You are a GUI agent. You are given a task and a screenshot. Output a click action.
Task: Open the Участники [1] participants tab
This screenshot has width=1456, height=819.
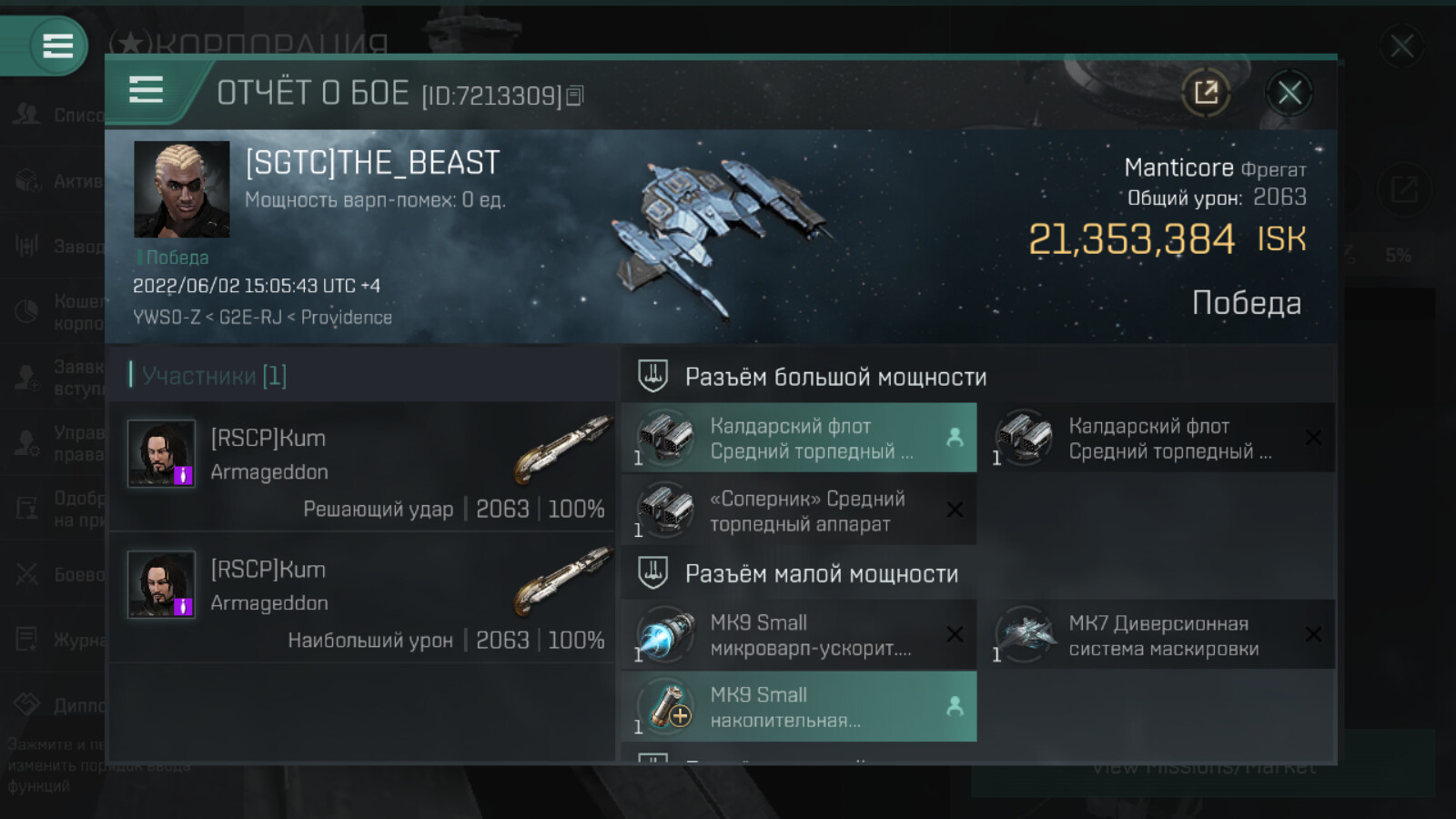(215, 375)
